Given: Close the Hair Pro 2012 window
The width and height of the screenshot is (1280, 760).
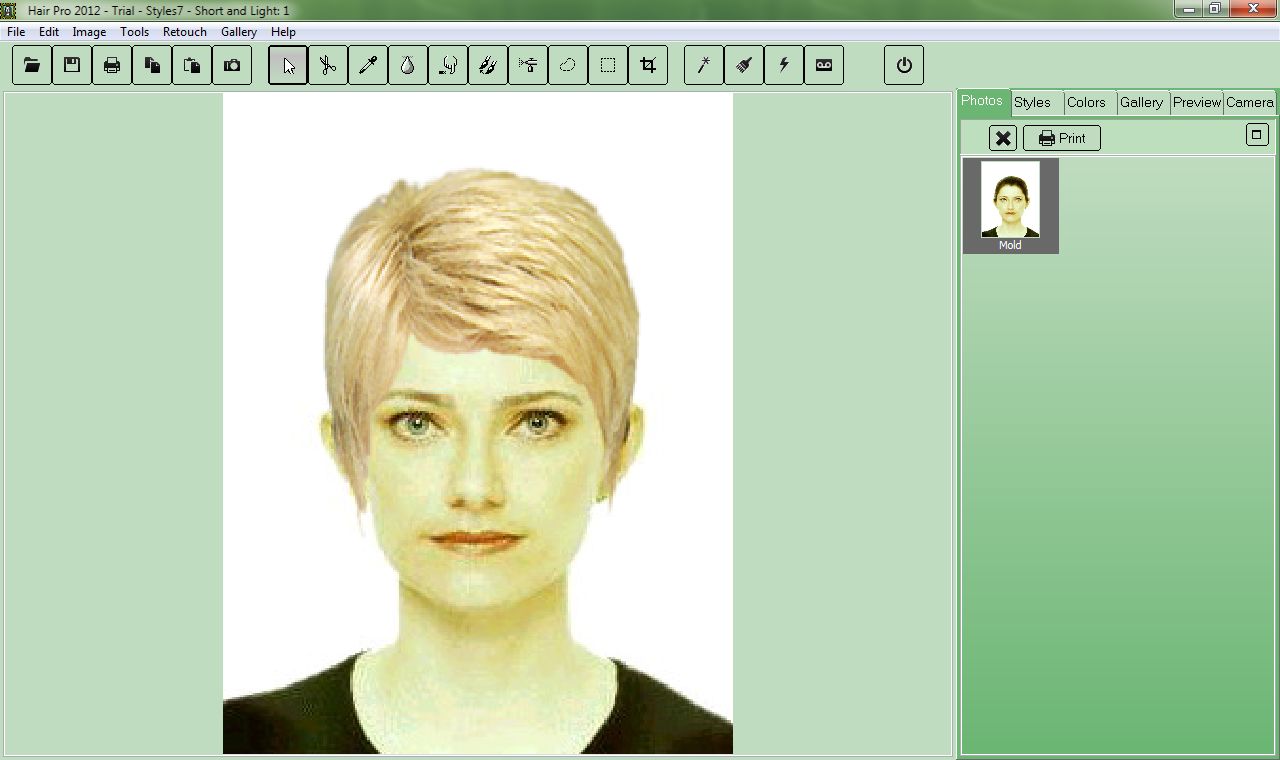Looking at the screenshot, I should pos(1252,9).
